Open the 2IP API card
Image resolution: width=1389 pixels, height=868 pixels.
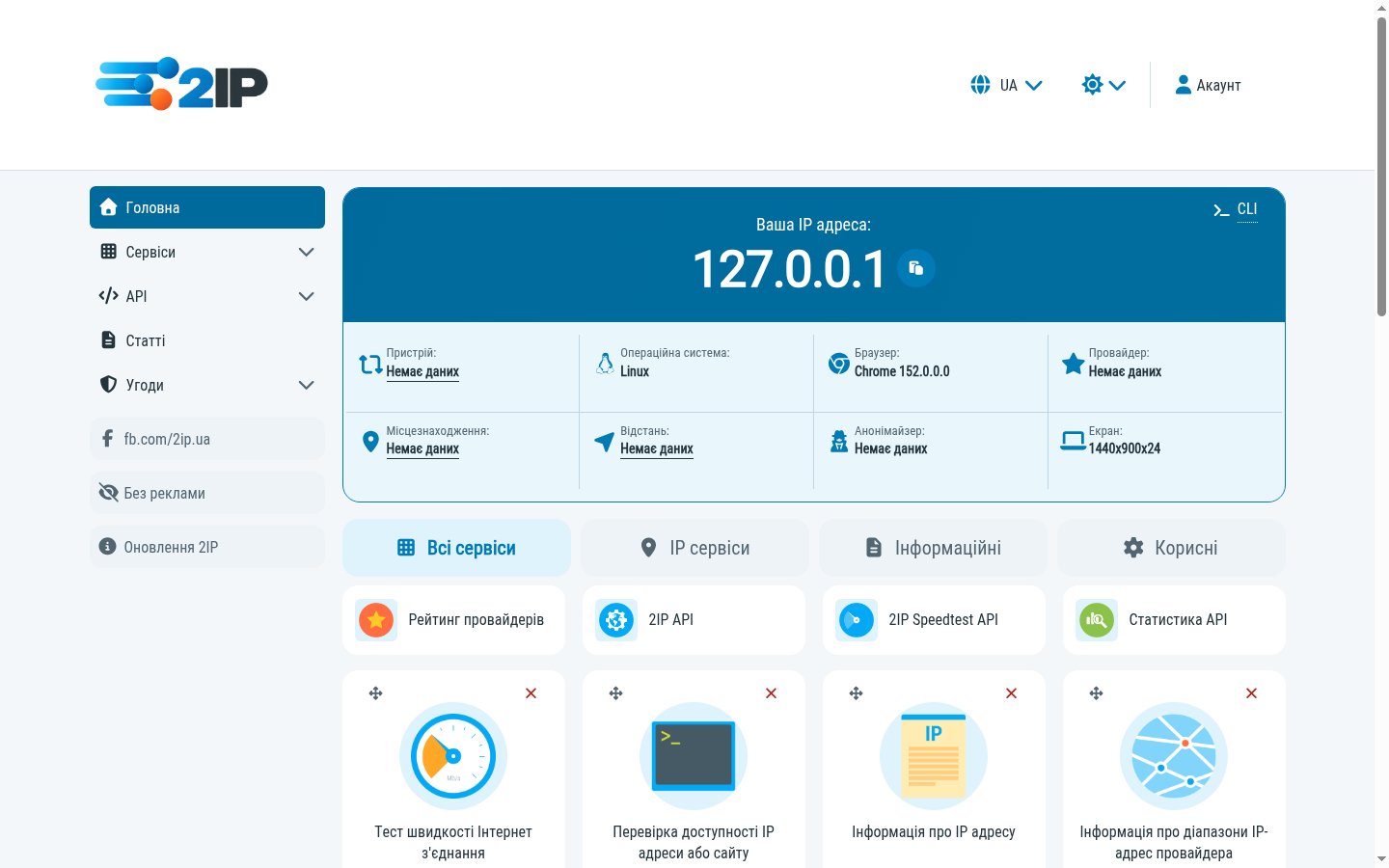(694, 620)
